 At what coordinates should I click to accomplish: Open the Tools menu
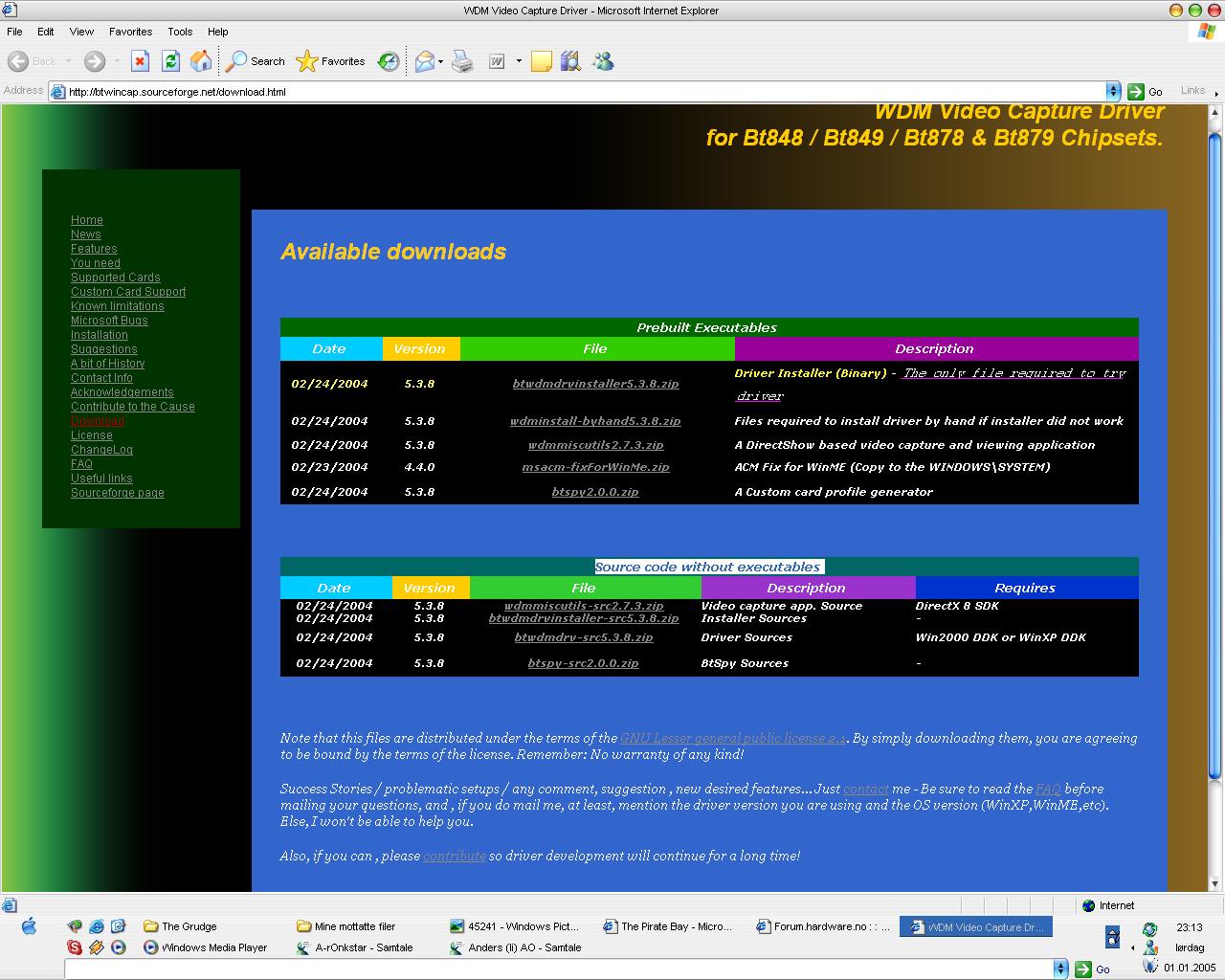(x=180, y=32)
